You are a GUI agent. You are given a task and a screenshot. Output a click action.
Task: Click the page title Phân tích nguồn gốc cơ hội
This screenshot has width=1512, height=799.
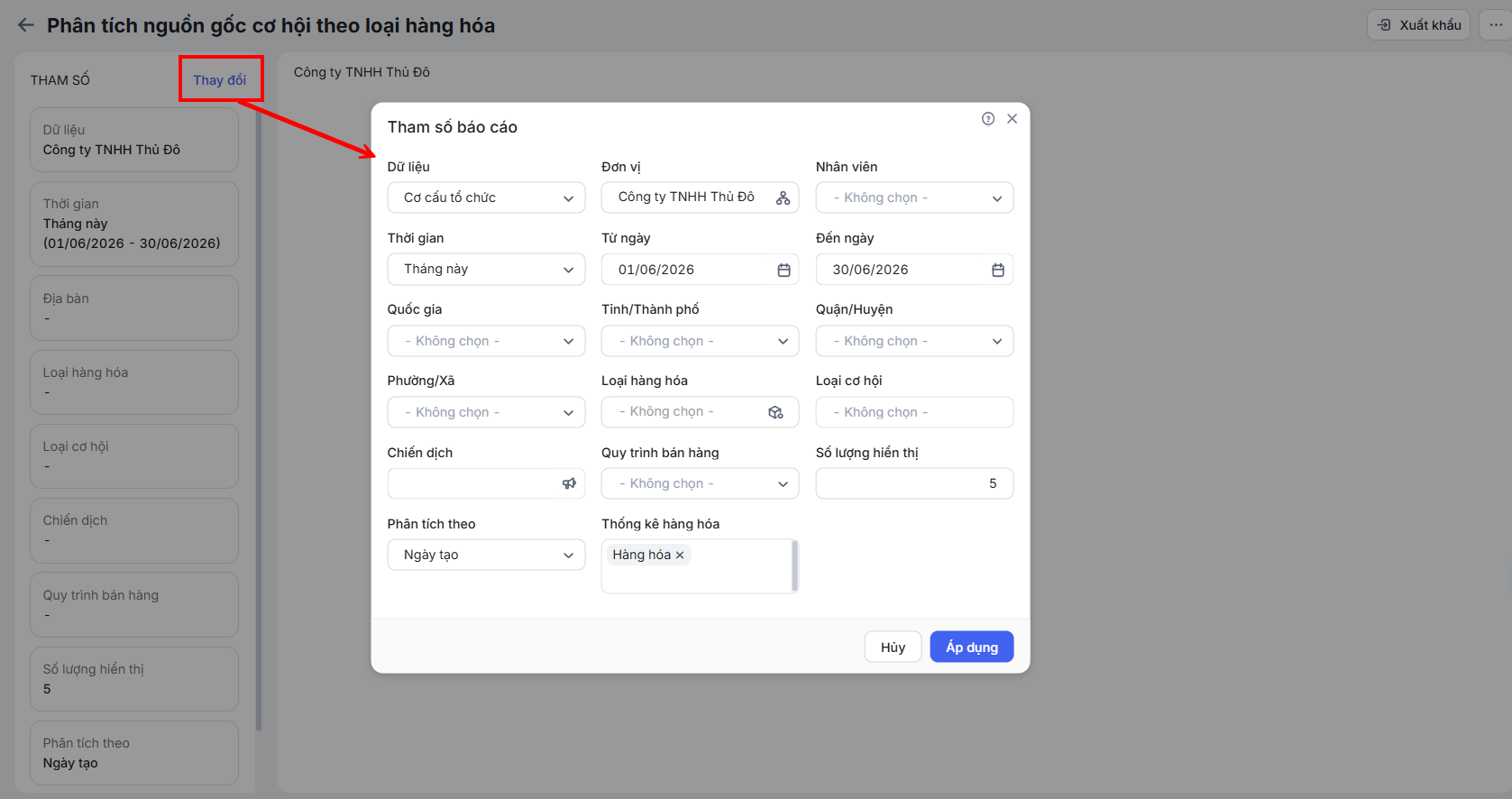click(270, 25)
